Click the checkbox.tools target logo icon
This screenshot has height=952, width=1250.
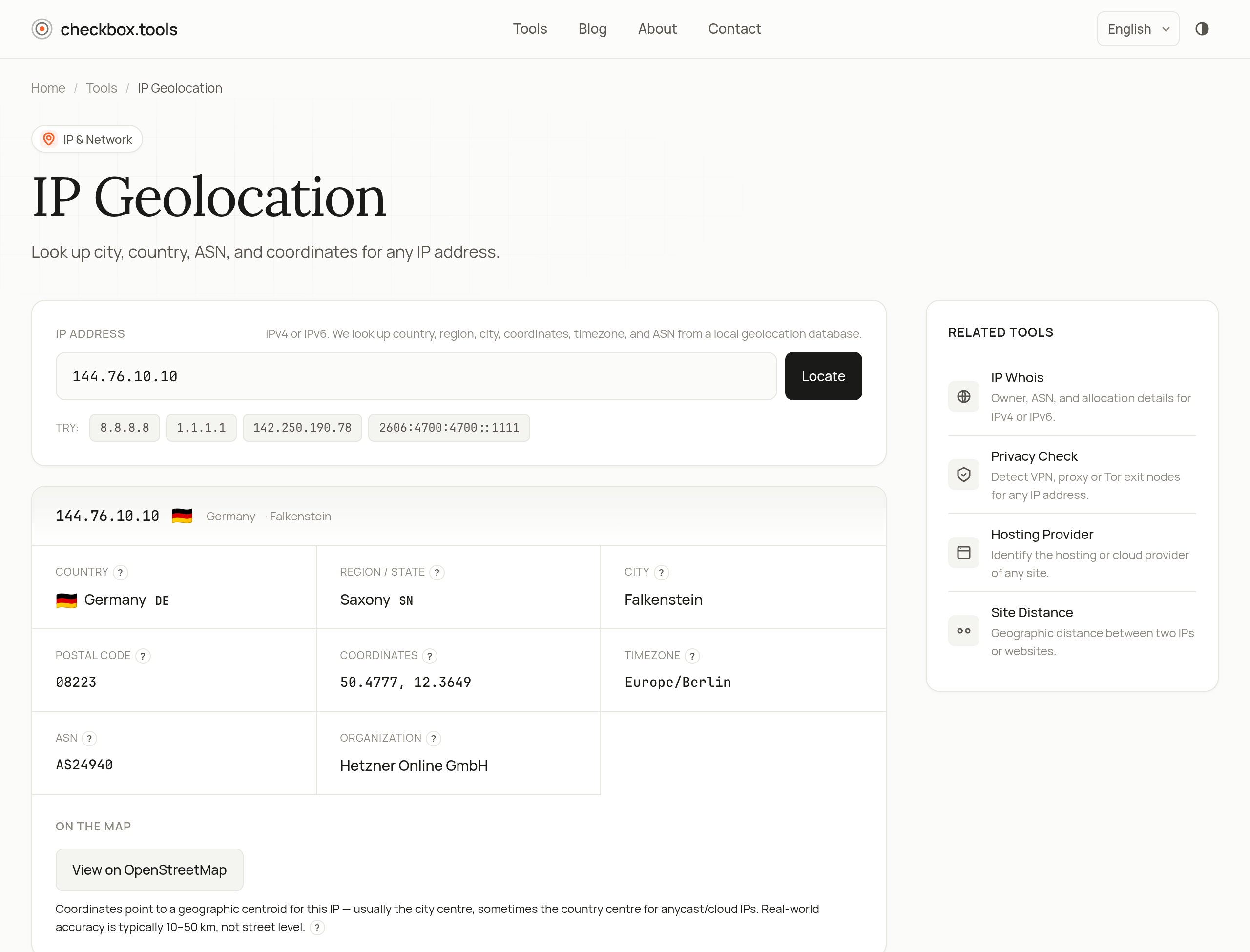pos(42,29)
